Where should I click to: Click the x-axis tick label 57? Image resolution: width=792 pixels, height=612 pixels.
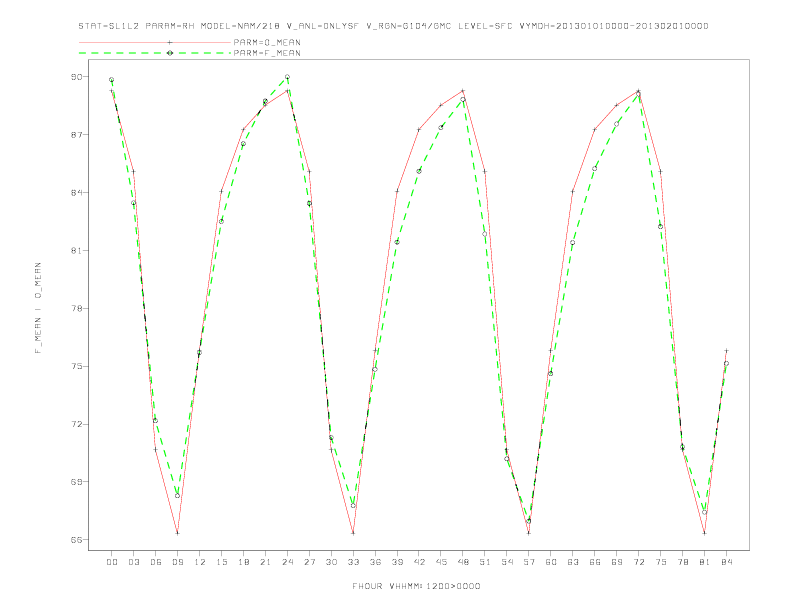tap(529, 562)
